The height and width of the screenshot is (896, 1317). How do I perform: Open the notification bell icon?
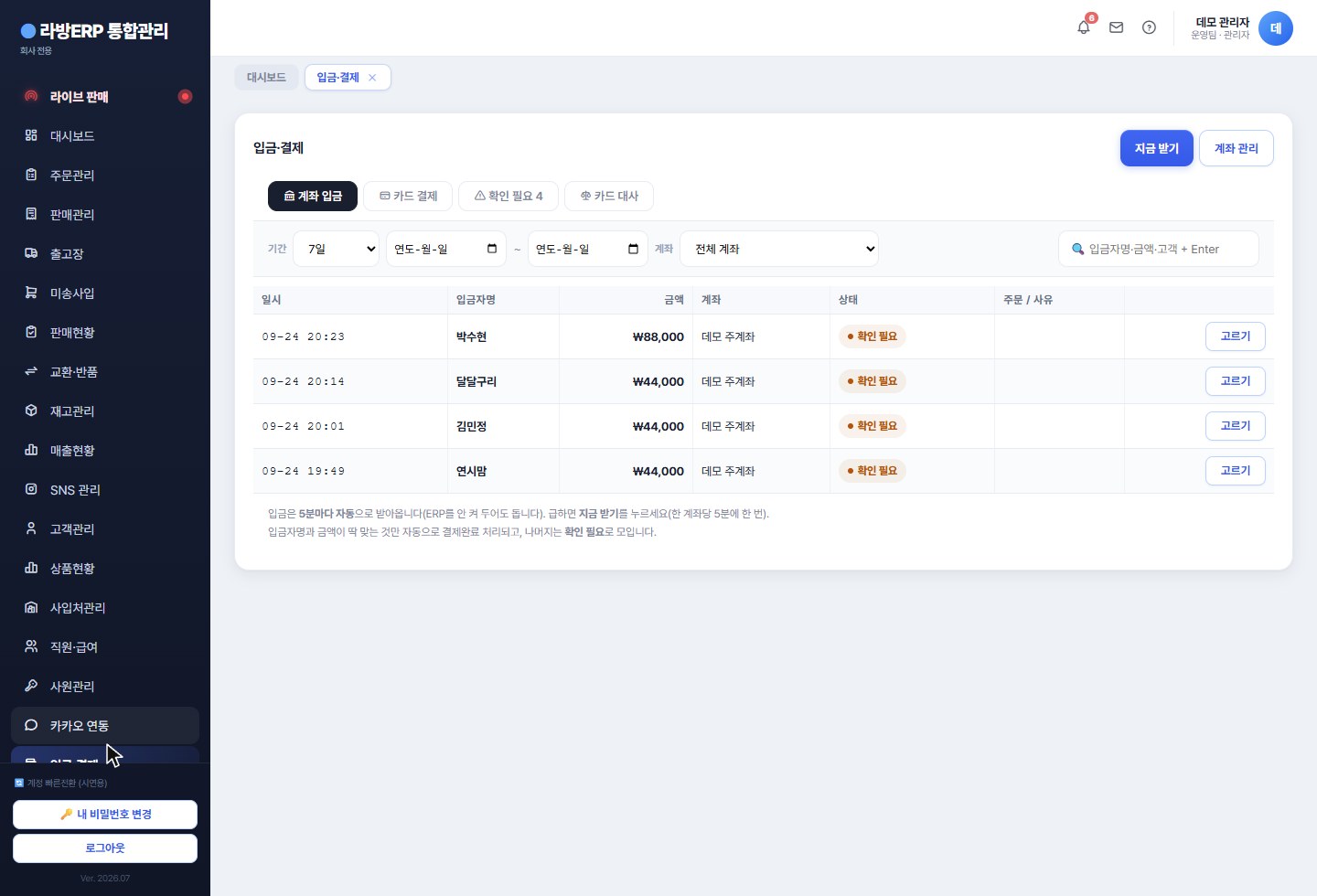(x=1084, y=27)
